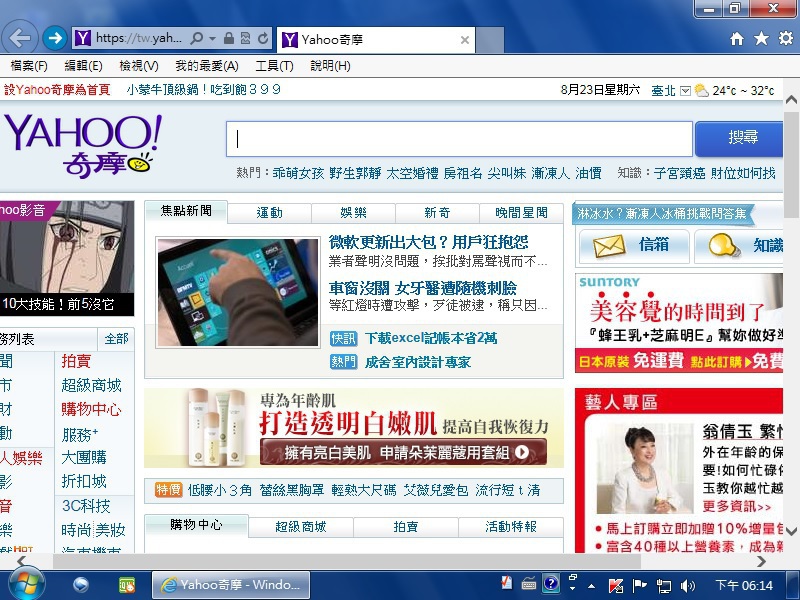Open 超級商城 in services list
800x600 pixels.
pyautogui.click(x=91, y=385)
